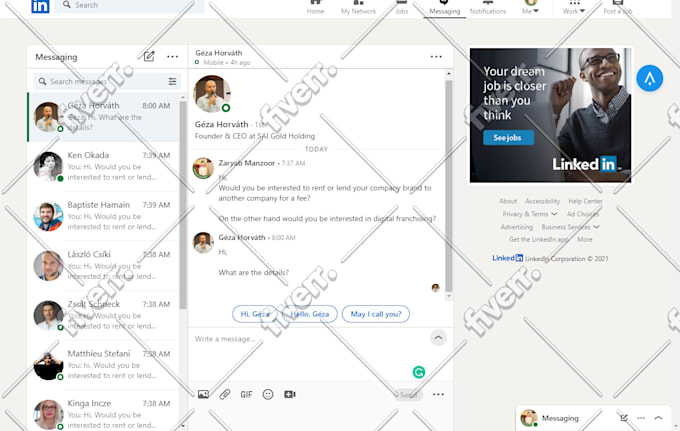Open the Post a job link
Screen dimensions: 680x431
tap(618, 7)
